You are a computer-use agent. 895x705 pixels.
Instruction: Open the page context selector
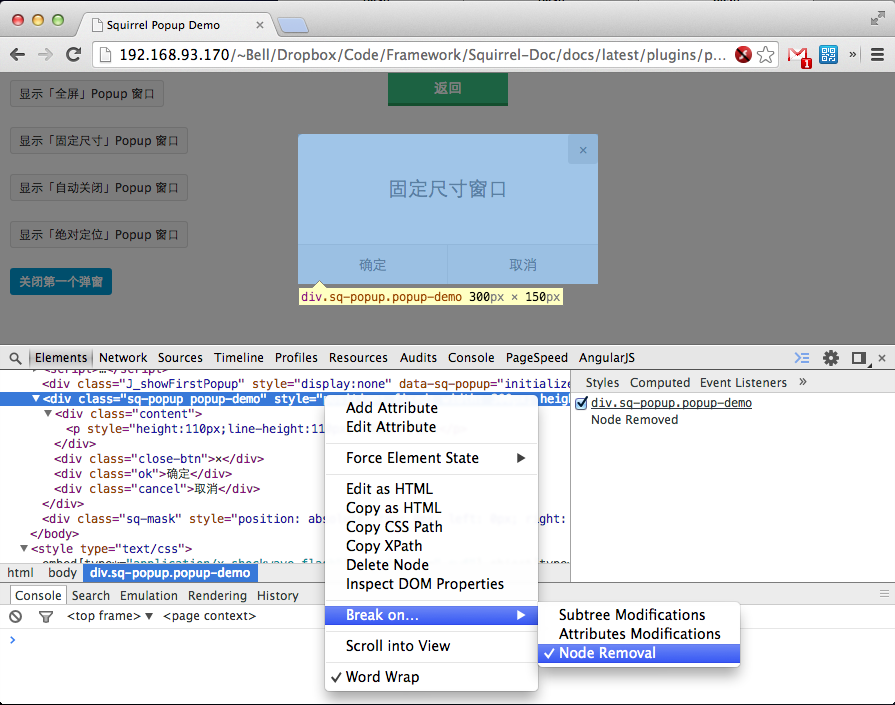209,616
